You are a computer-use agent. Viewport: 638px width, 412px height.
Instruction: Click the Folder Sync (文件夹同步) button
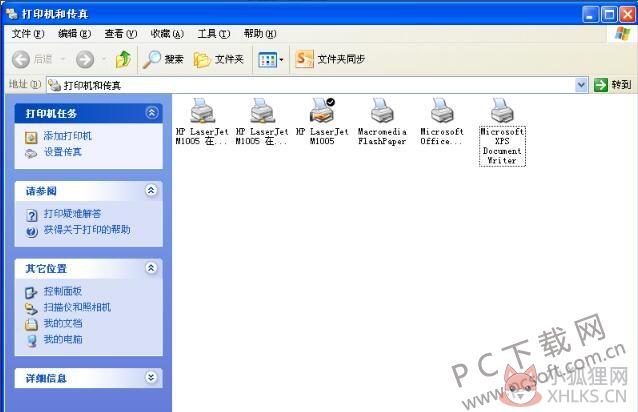[330, 59]
